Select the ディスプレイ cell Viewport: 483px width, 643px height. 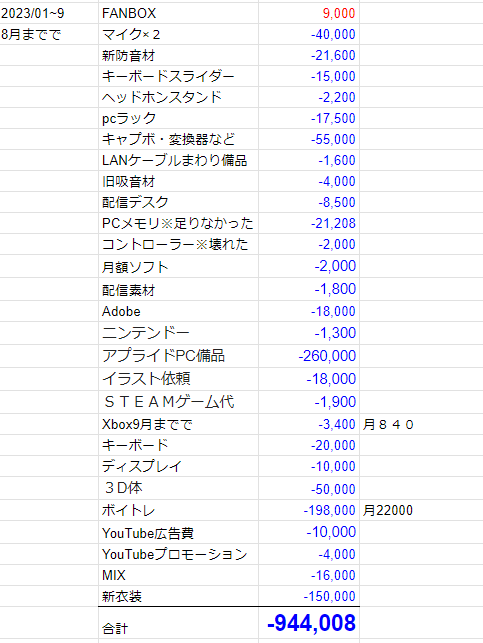click(x=178, y=466)
